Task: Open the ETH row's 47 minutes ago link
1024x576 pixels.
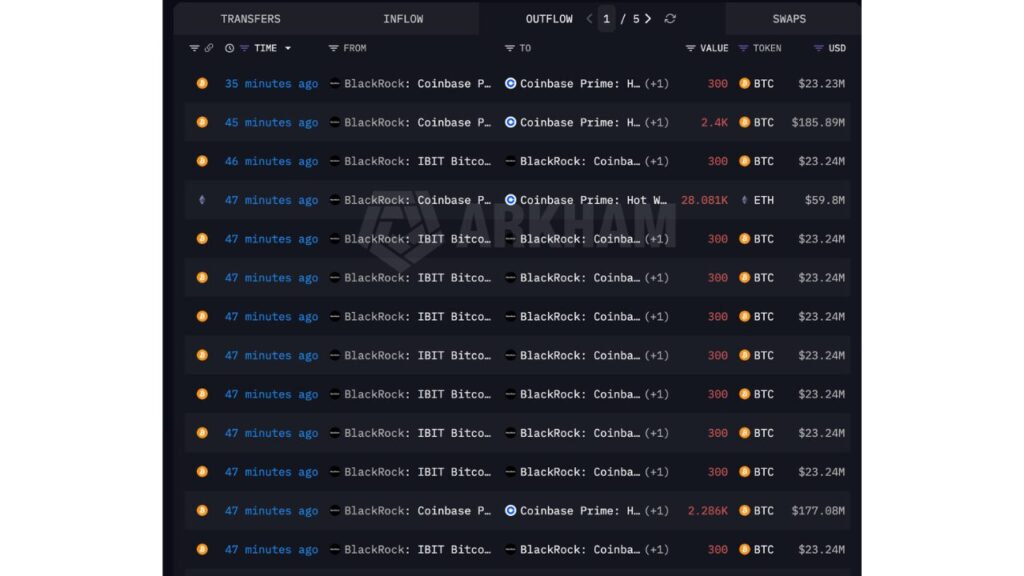Action: (271, 200)
